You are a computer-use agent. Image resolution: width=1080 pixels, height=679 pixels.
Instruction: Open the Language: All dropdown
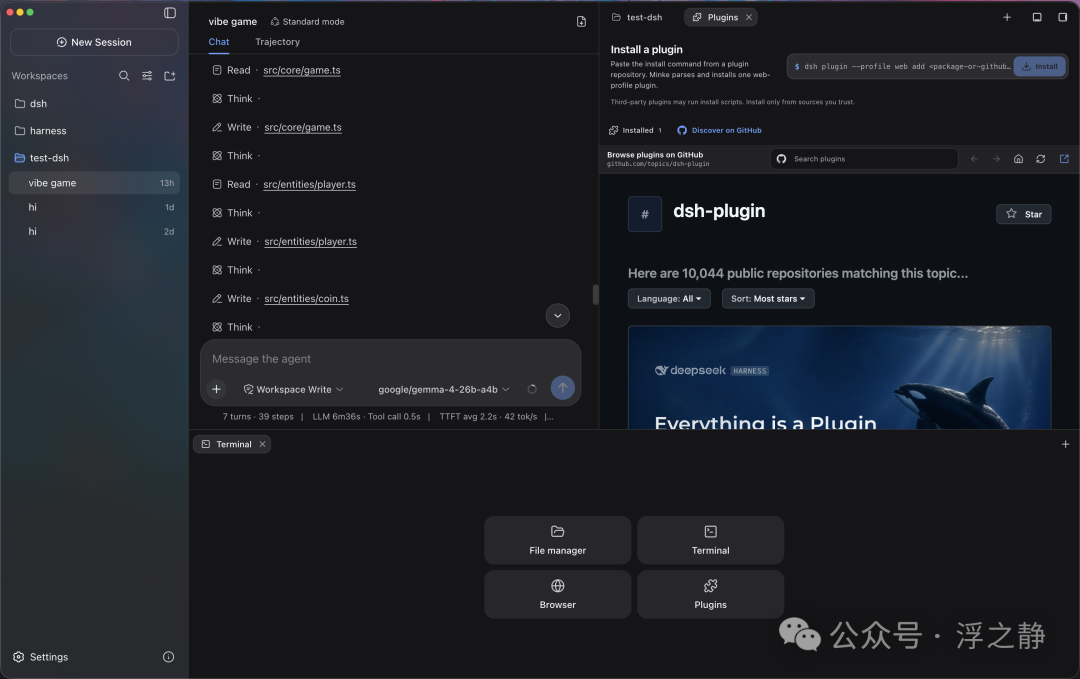(x=669, y=298)
